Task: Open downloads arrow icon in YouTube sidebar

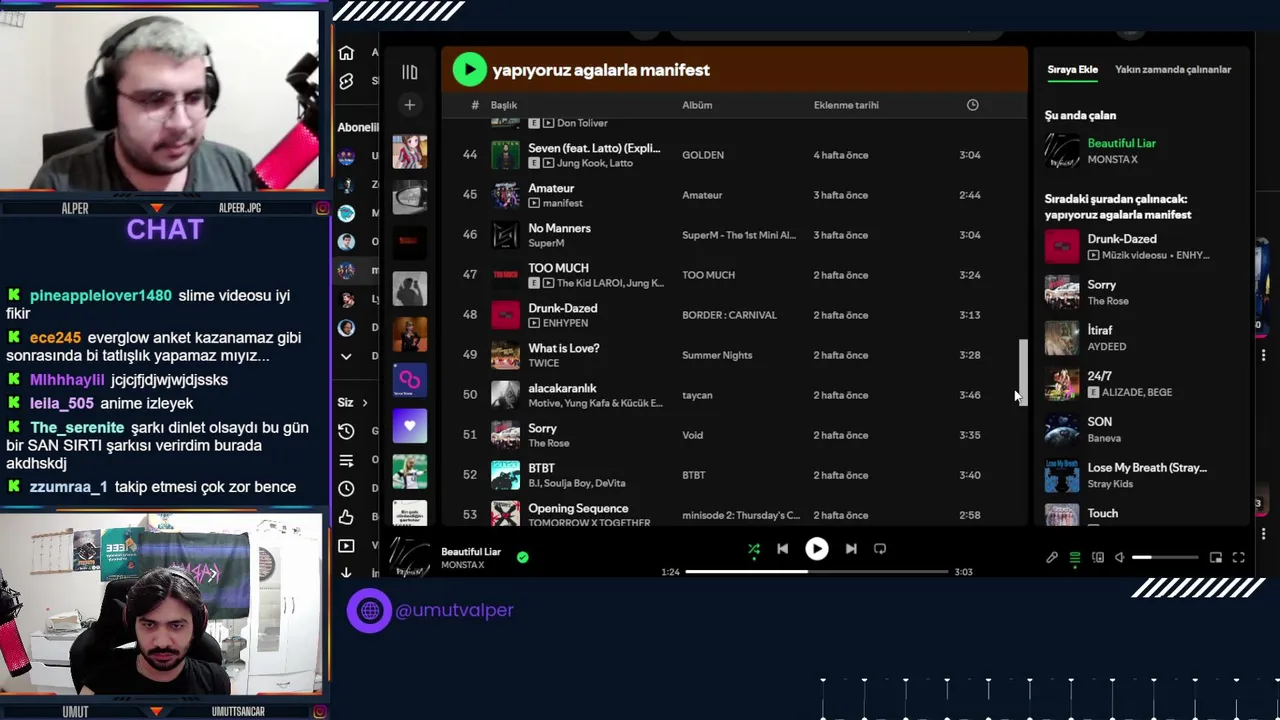Action: [346, 572]
